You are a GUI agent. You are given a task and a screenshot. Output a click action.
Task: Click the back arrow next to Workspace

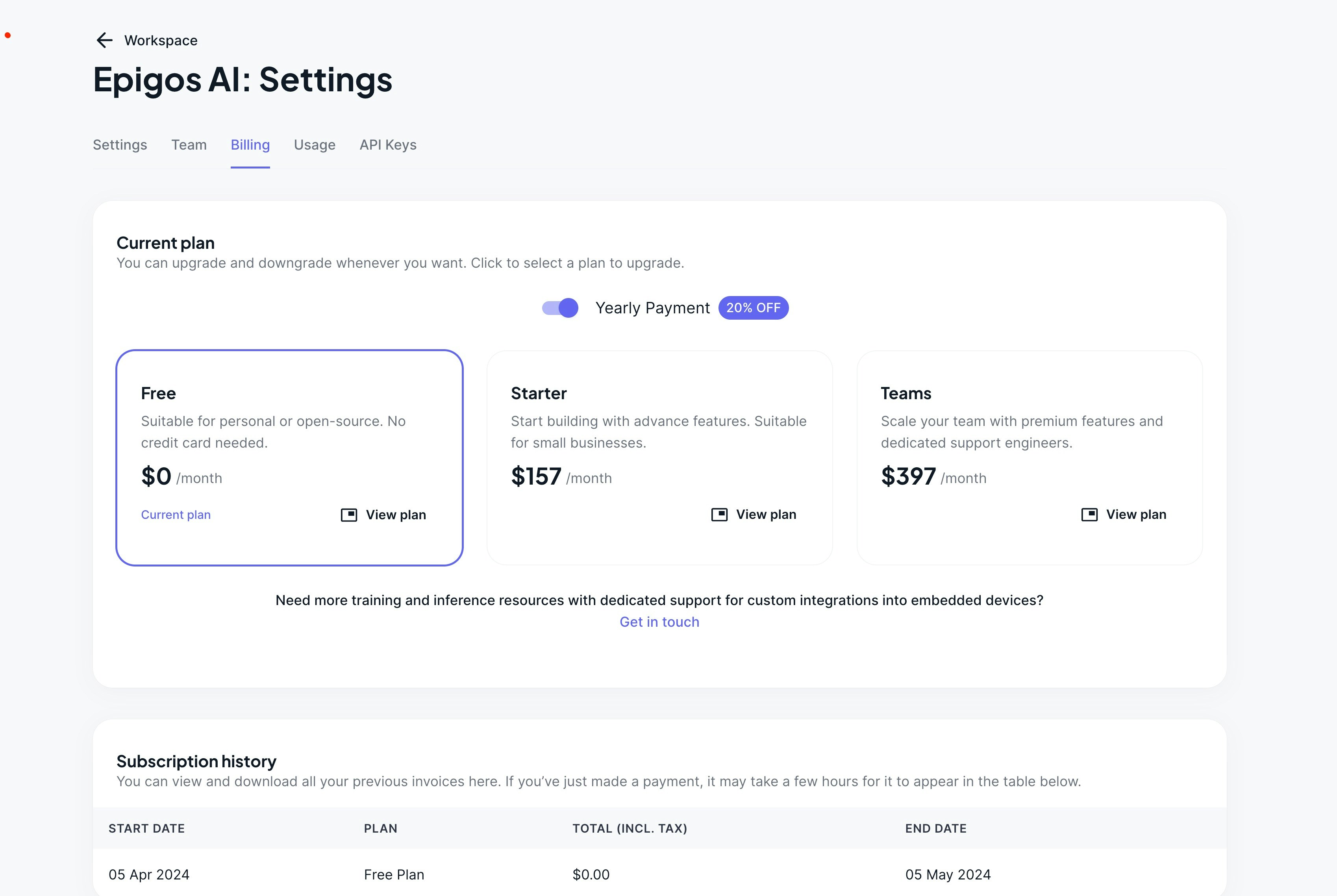(x=105, y=40)
